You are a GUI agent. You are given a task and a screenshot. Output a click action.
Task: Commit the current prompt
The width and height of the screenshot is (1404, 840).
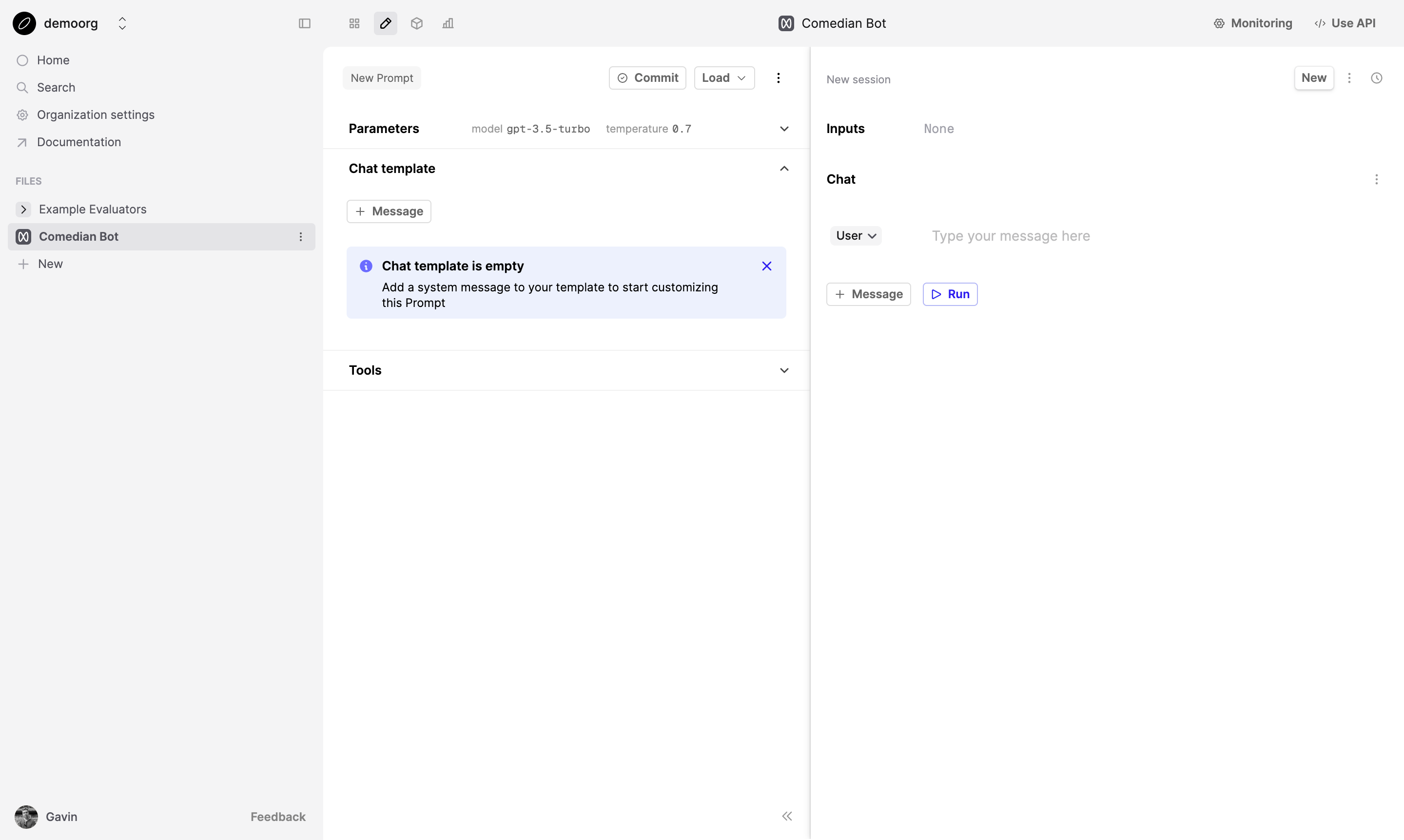pyautogui.click(x=647, y=77)
